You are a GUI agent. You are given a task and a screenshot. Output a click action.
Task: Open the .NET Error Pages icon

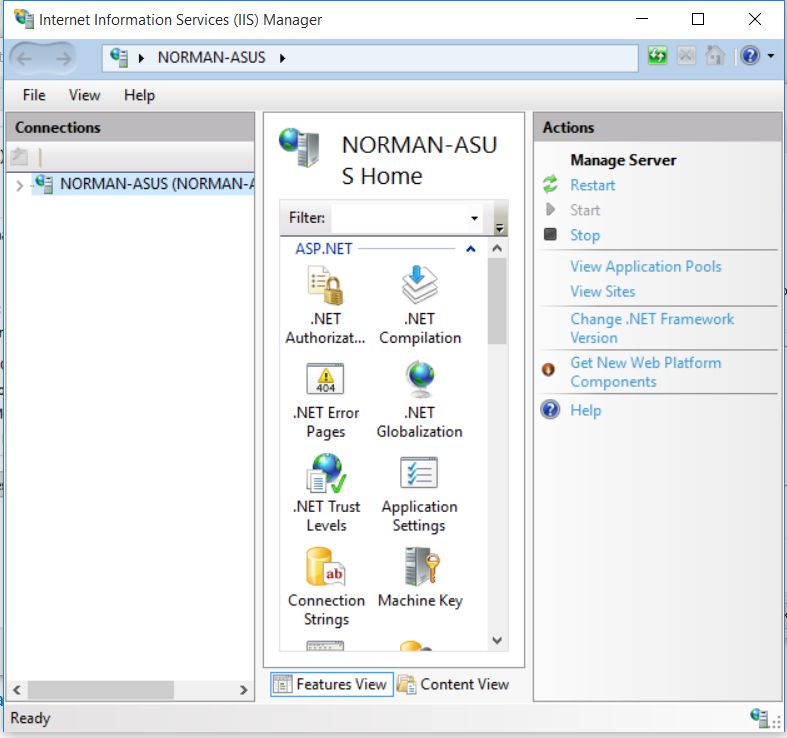click(326, 379)
